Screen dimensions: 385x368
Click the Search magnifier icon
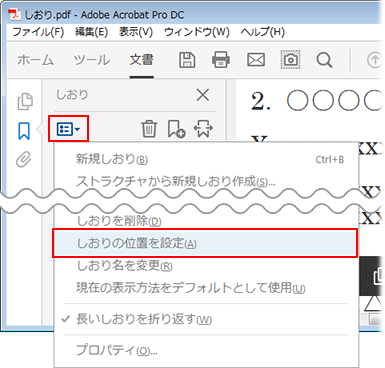[324, 60]
